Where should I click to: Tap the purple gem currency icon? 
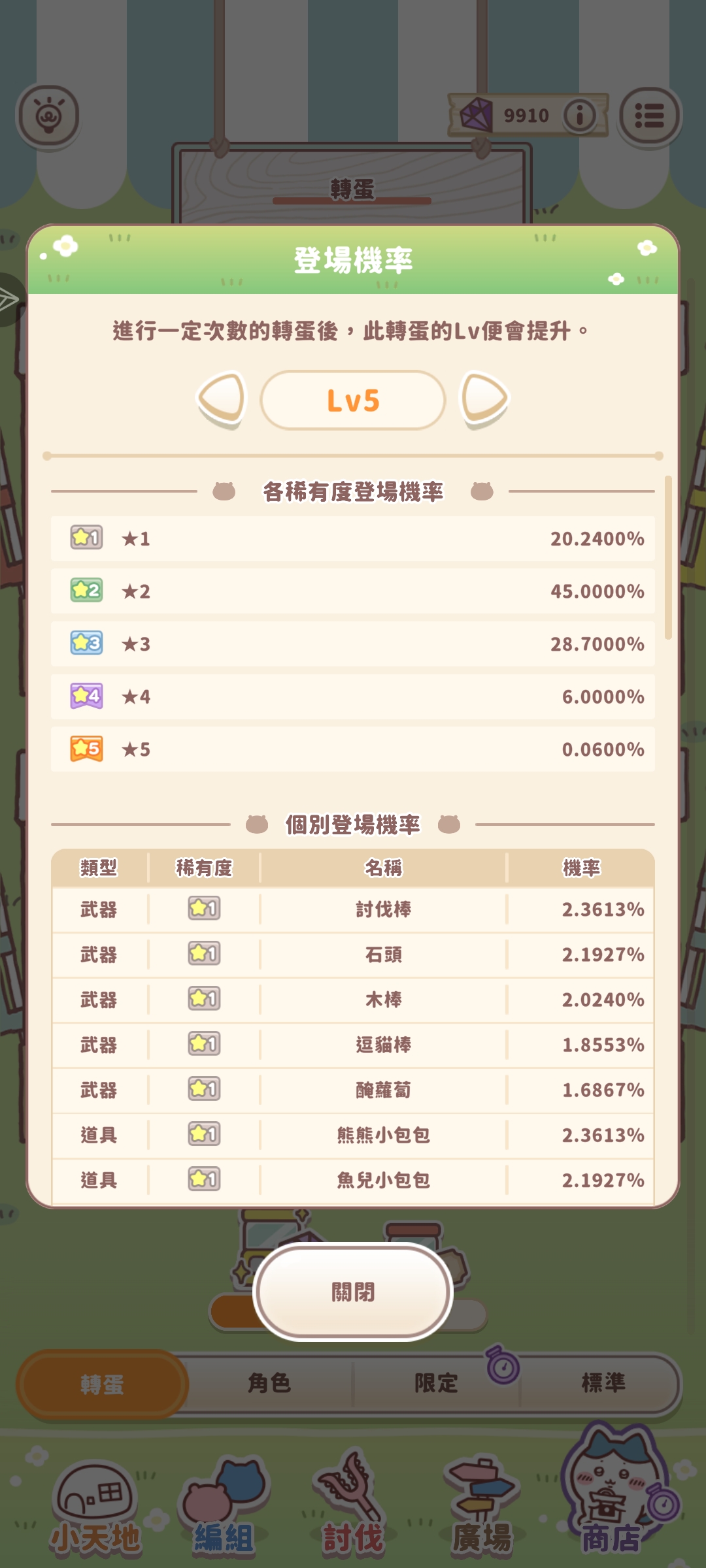pyautogui.click(x=476, y=115)
